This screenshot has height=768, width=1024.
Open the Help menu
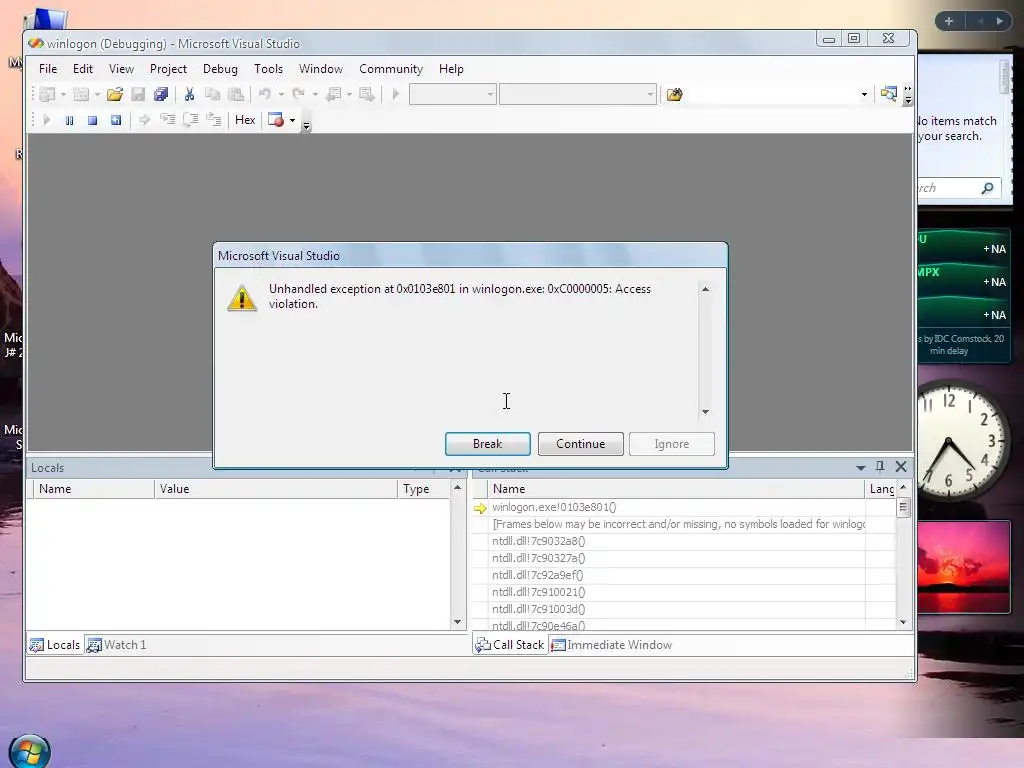pos(451,69)
